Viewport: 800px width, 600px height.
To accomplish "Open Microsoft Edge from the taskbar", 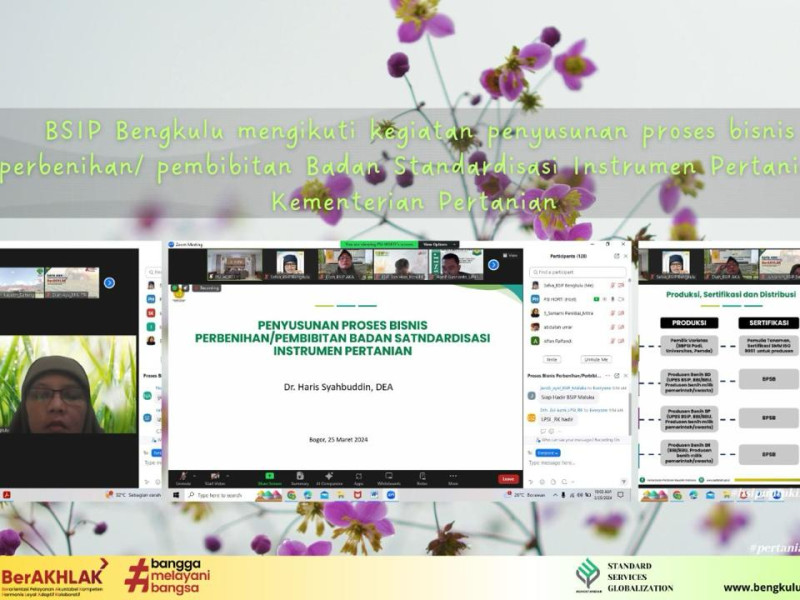I will 308,495.
